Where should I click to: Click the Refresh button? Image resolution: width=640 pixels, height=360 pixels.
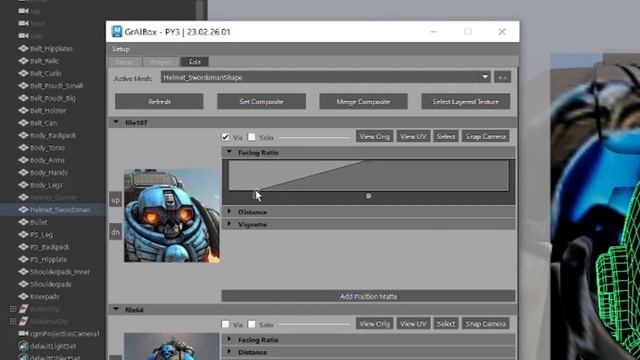coord(159,101)
